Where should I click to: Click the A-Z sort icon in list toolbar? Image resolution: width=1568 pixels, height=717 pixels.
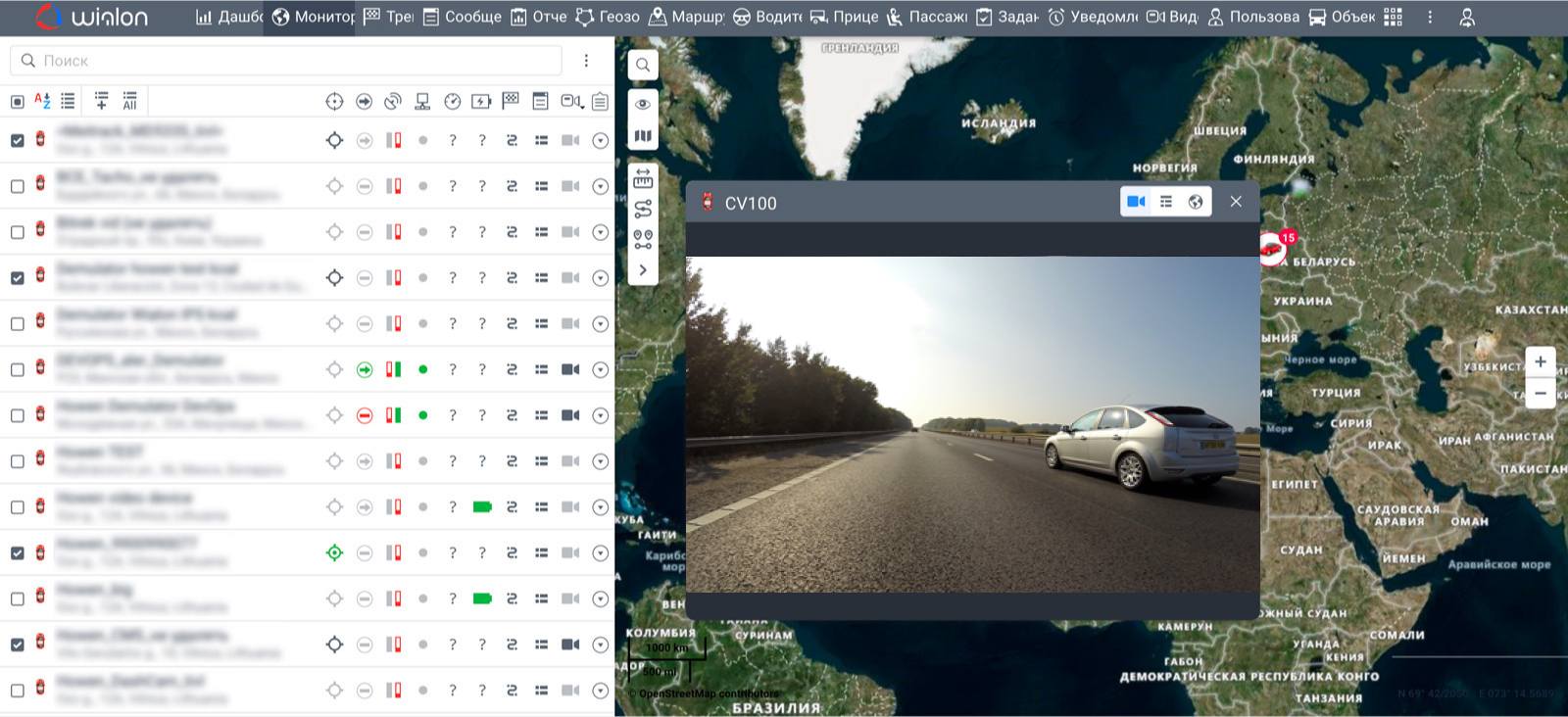(42, 101)
